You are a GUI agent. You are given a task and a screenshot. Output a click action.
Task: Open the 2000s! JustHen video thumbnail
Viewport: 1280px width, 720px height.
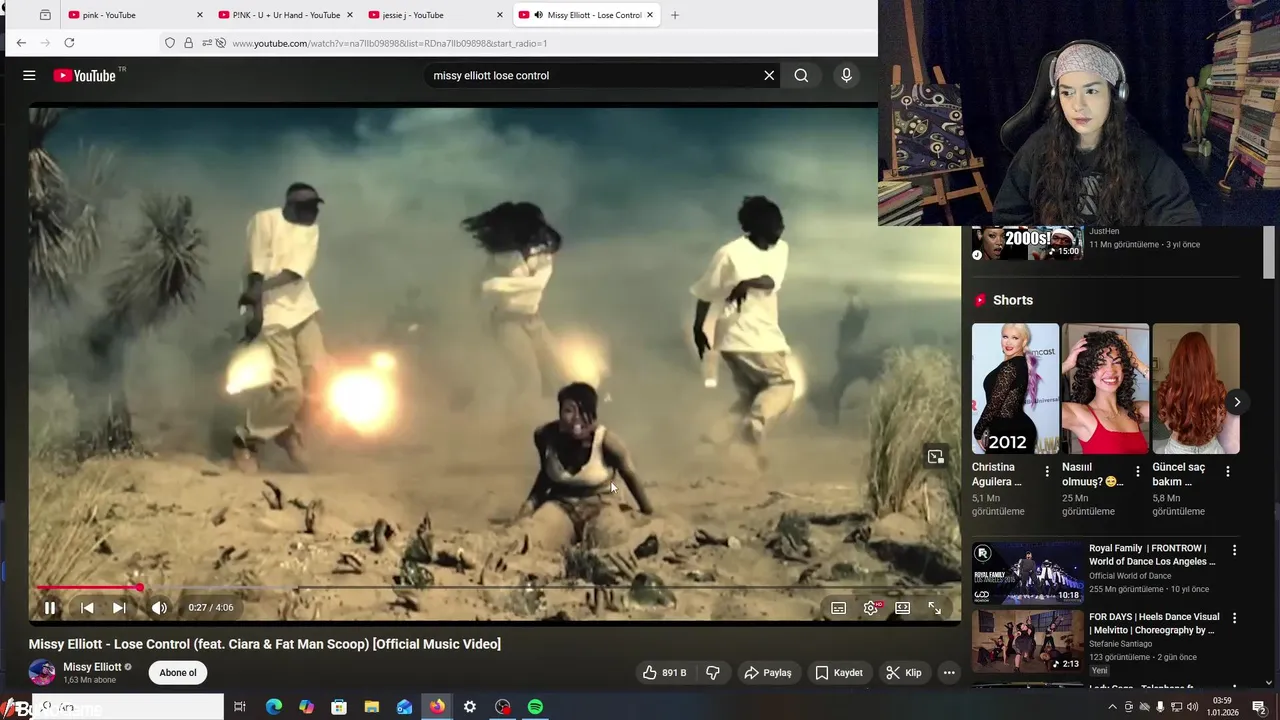pyautogui.click(x=1028, y=243)
